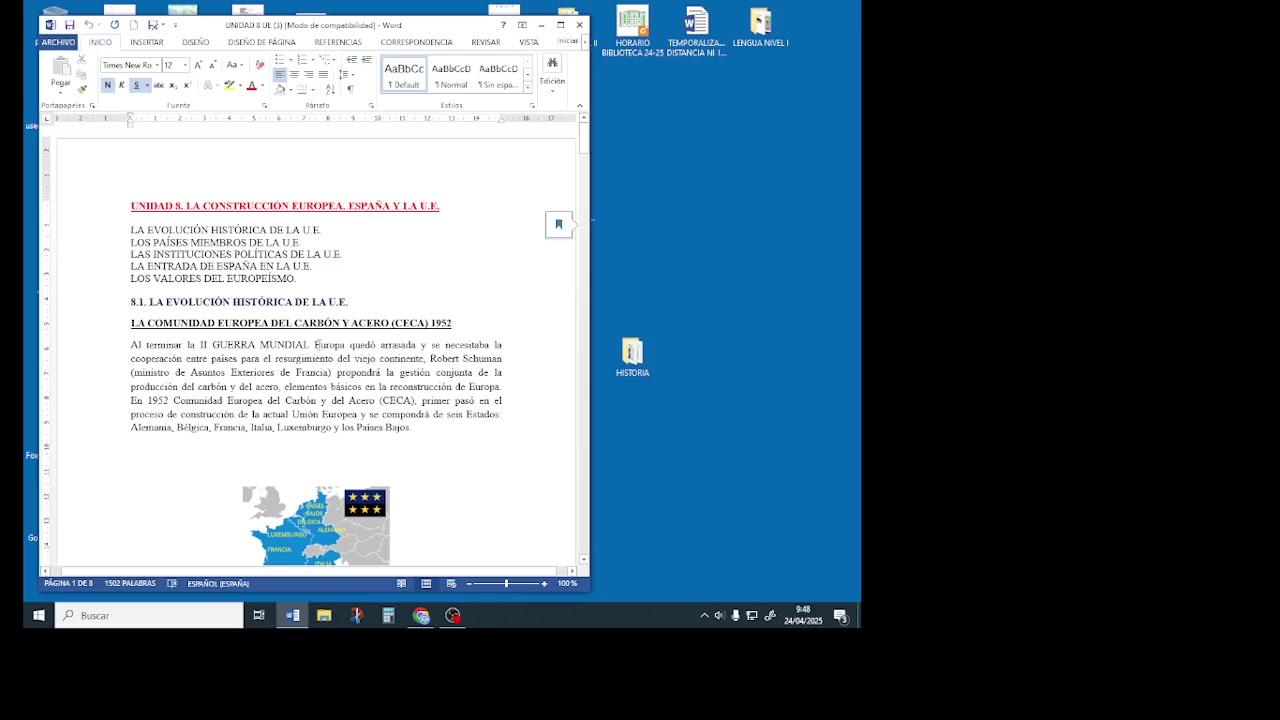Create a new blank document from the quick access toolbar
Viewport: 1280px width, 720px height.
coord(134,25)
